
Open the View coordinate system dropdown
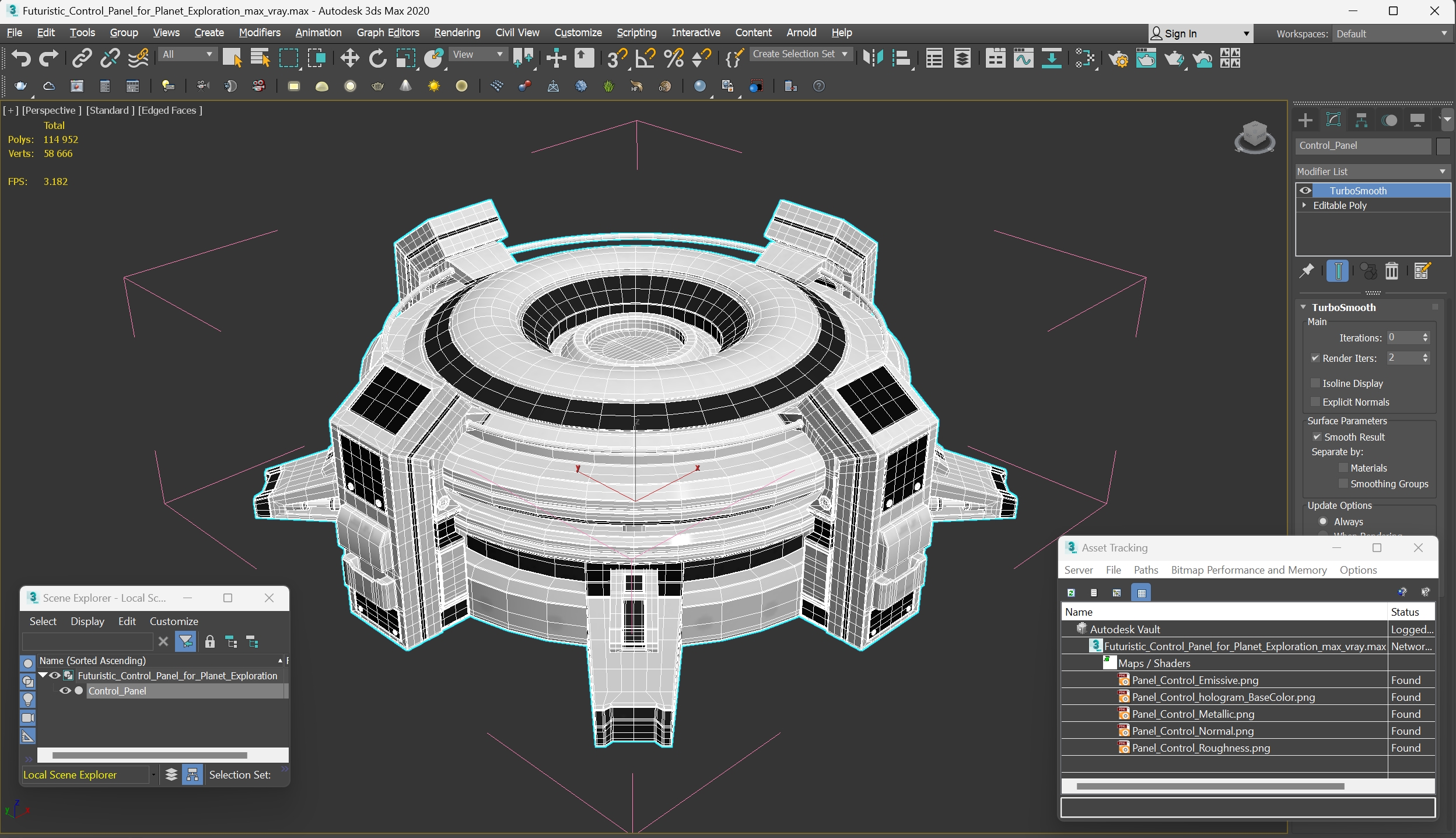(x=478, y=54)
